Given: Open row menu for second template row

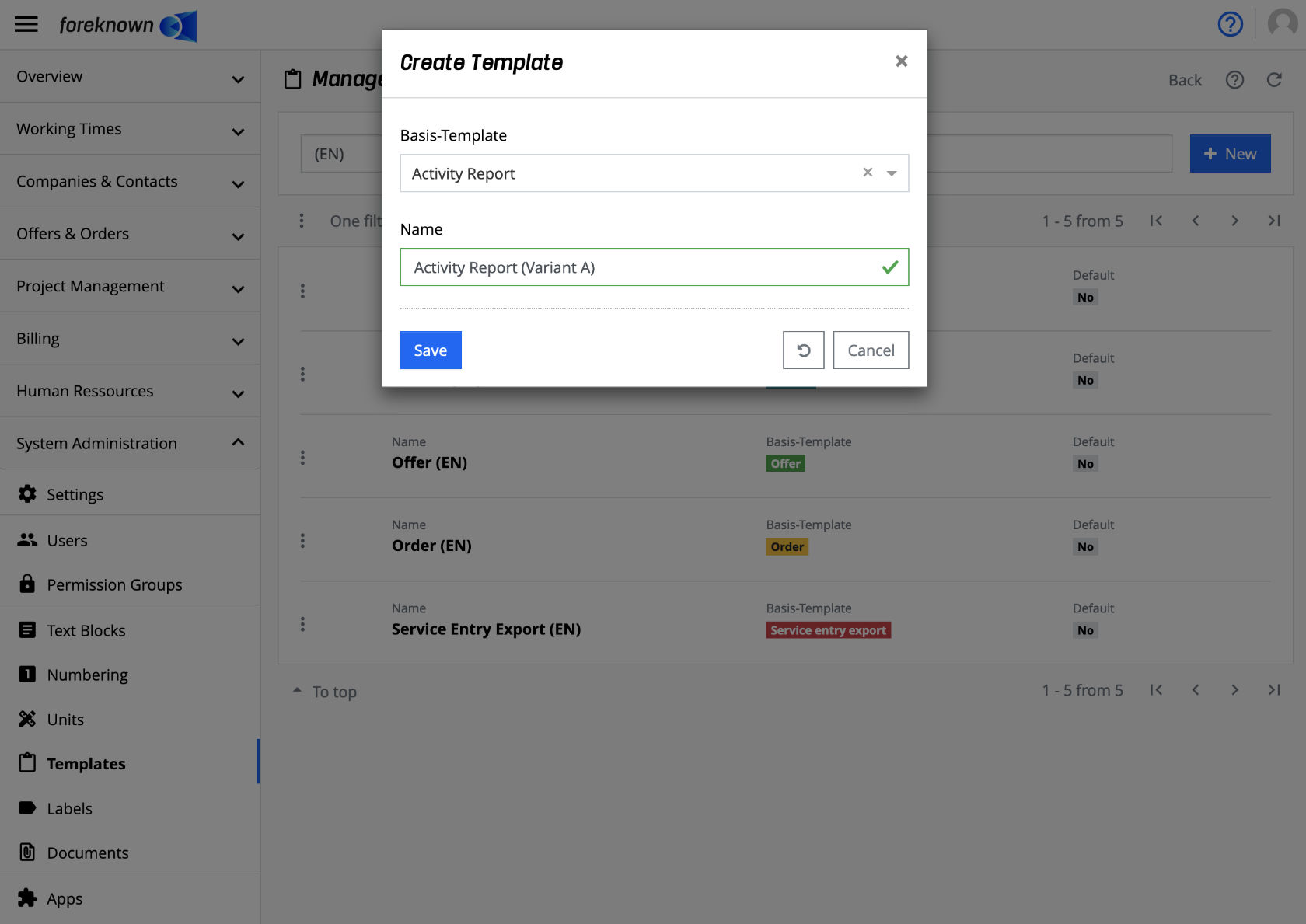Looking at the screenshot, I should pyautogui.click(x=302, y=375).
